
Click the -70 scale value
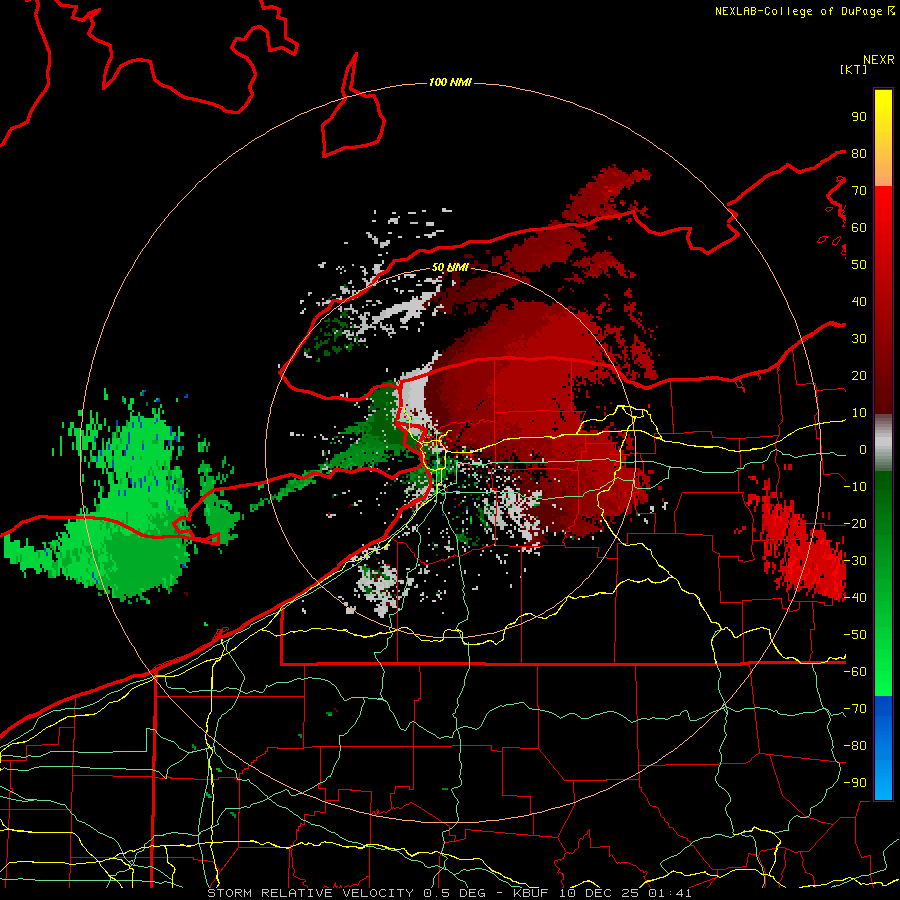pos(855,709)
